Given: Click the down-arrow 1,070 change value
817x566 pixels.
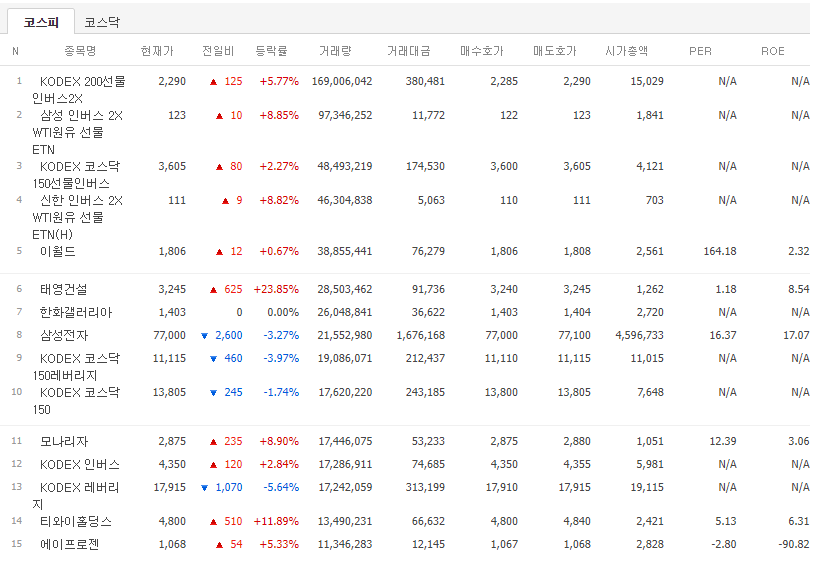Looking at the screenshot, I should point(222,487).
